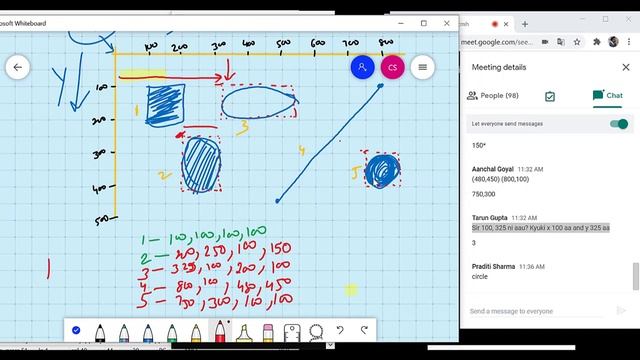Image resolution: width=640 pixels, height=360 pixels.
Task: Click the send message arrow button
Action: click(x=621, y=311)
